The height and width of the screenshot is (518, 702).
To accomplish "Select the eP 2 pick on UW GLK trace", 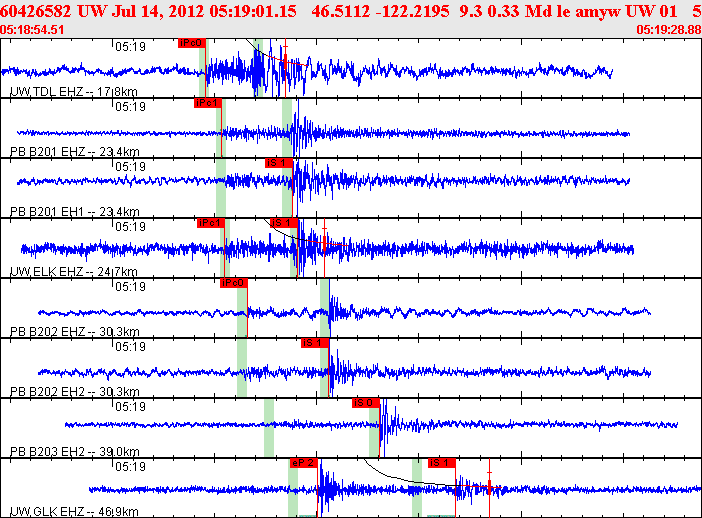I will (x=304, y=463).
